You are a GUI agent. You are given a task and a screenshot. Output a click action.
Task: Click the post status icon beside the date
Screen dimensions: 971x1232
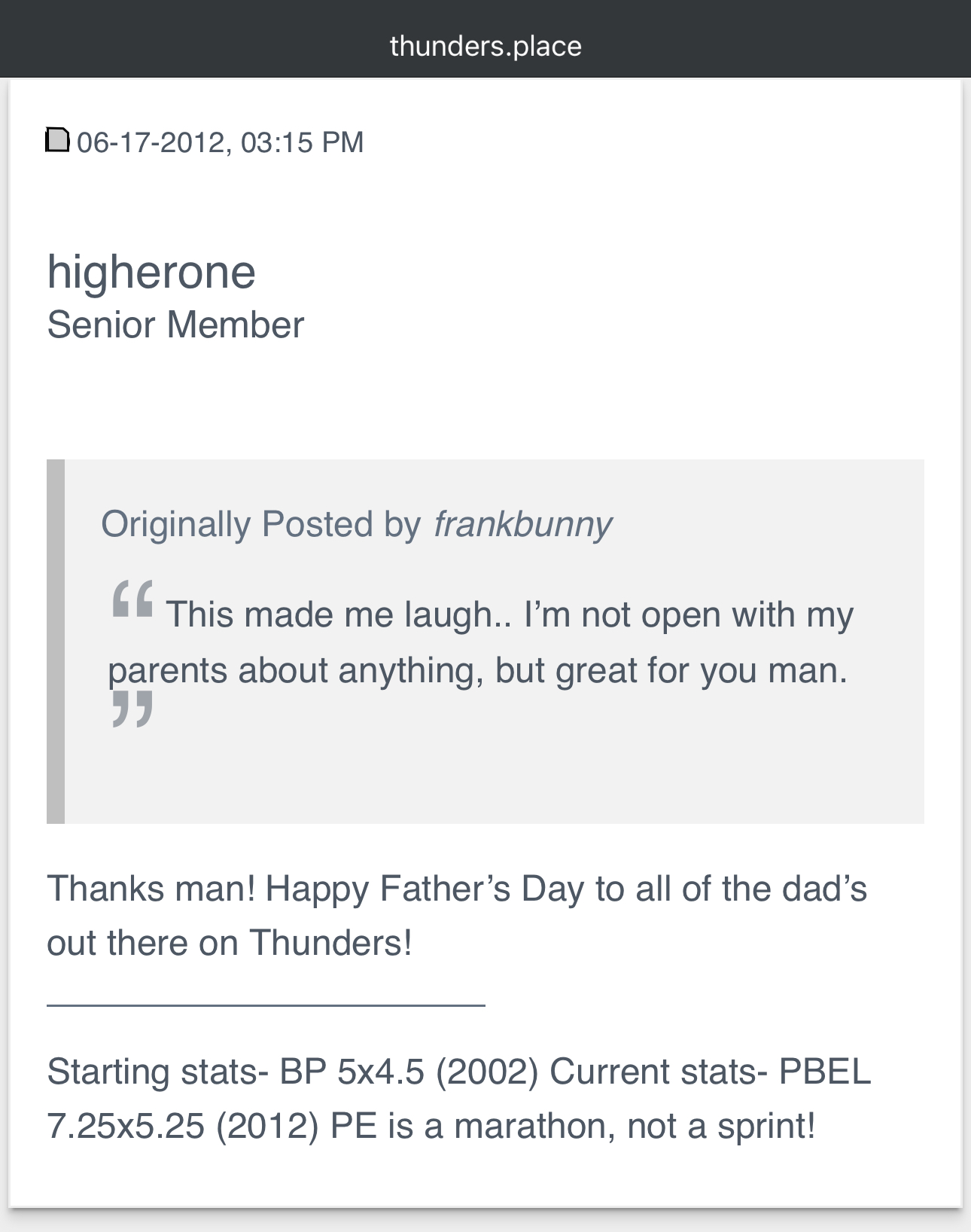(x=58, y=140)
